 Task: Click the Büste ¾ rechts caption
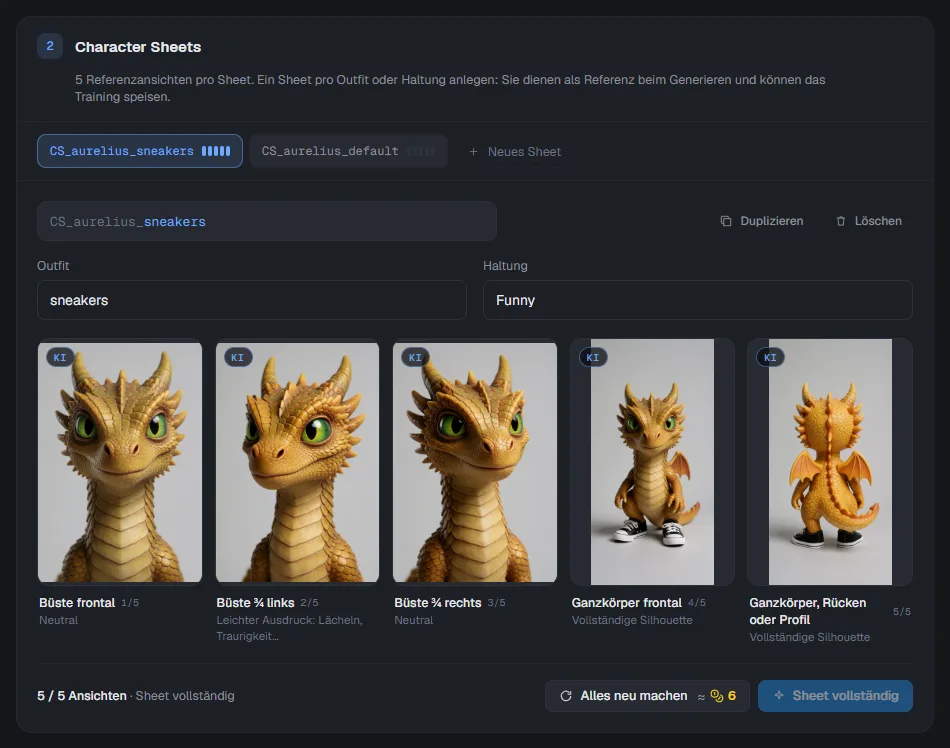click(437, 603)
